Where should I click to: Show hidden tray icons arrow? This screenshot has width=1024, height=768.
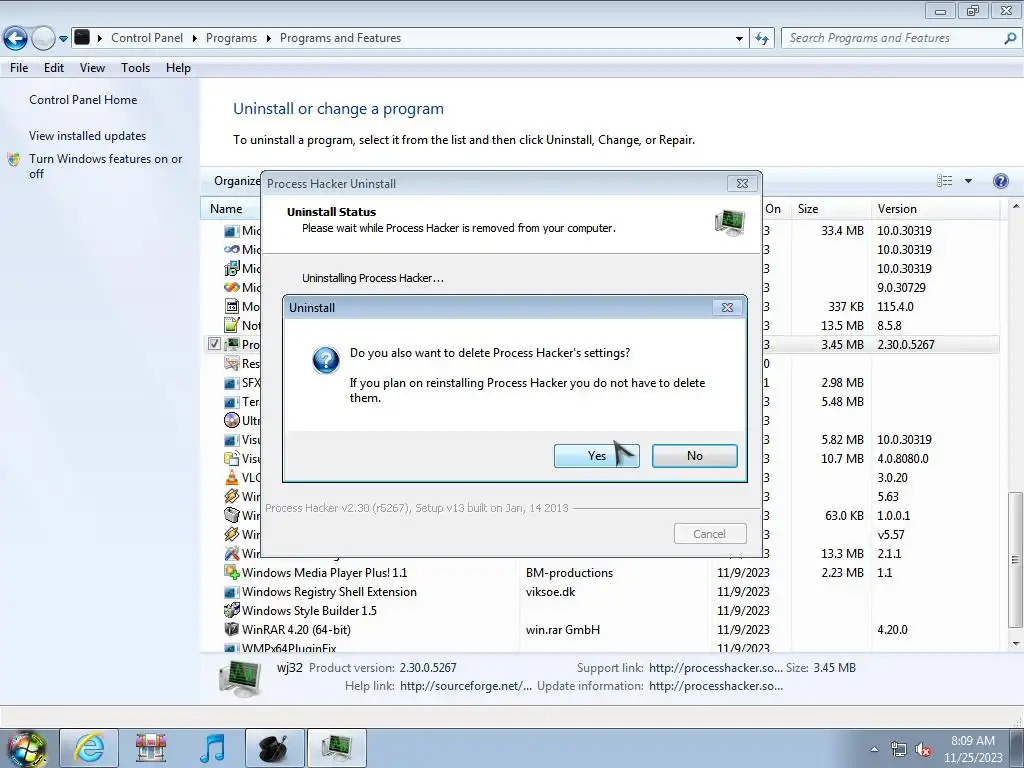coord(874,750)
